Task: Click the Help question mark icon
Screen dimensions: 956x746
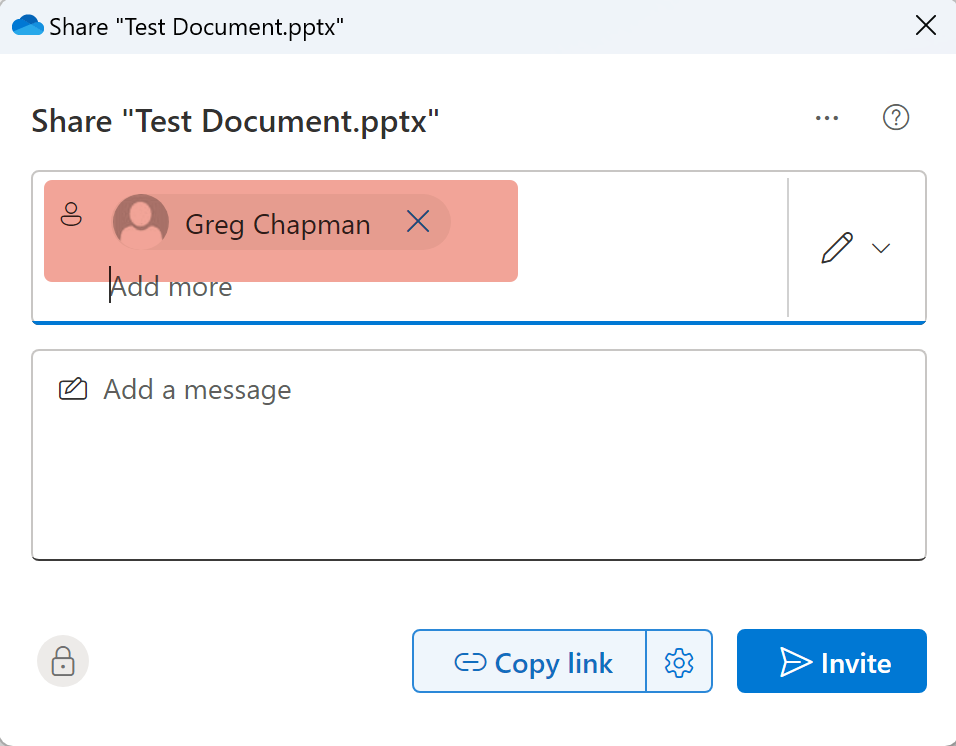Action: tap(895, 118)
